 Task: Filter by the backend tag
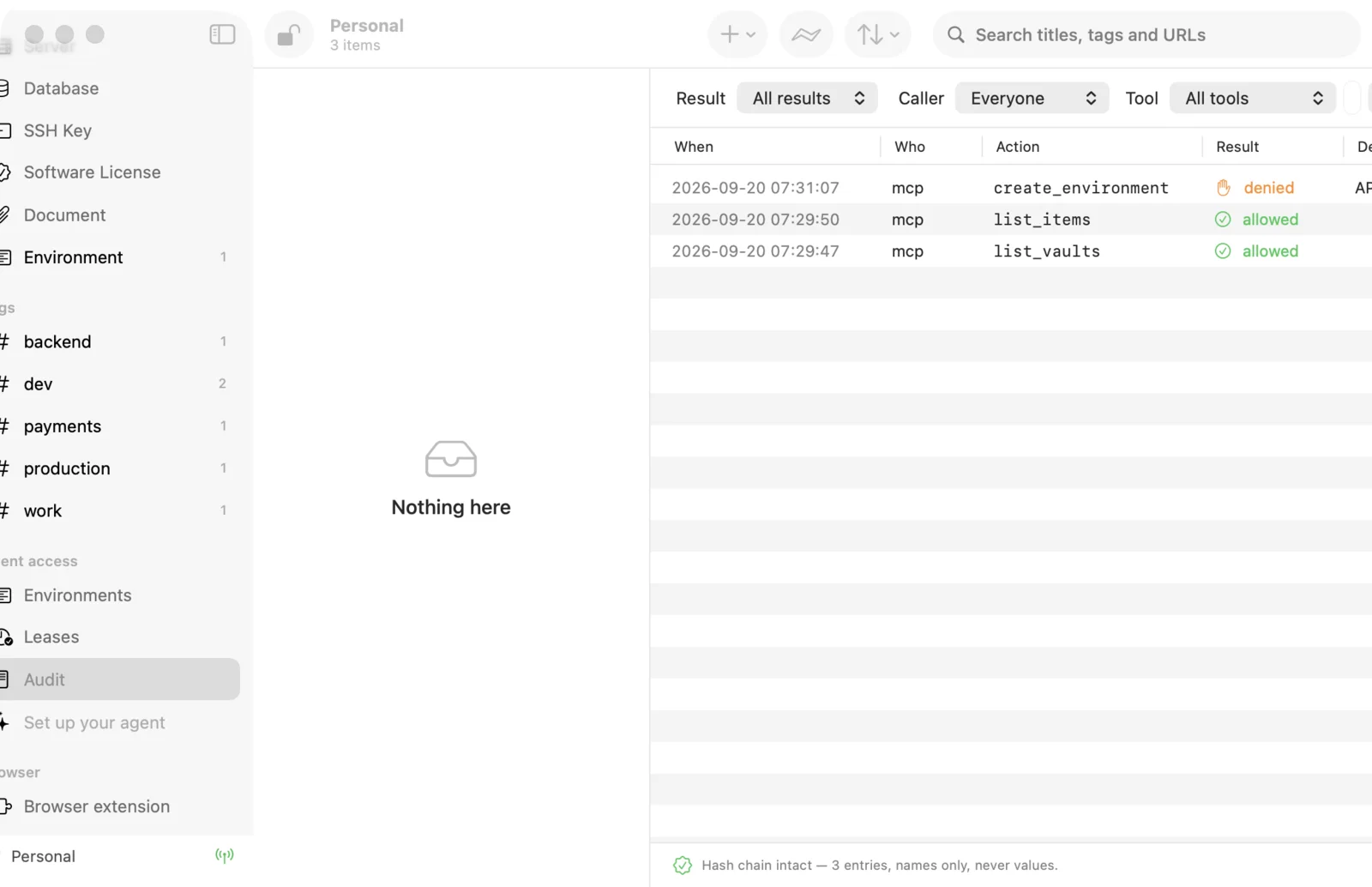(120, 341)
